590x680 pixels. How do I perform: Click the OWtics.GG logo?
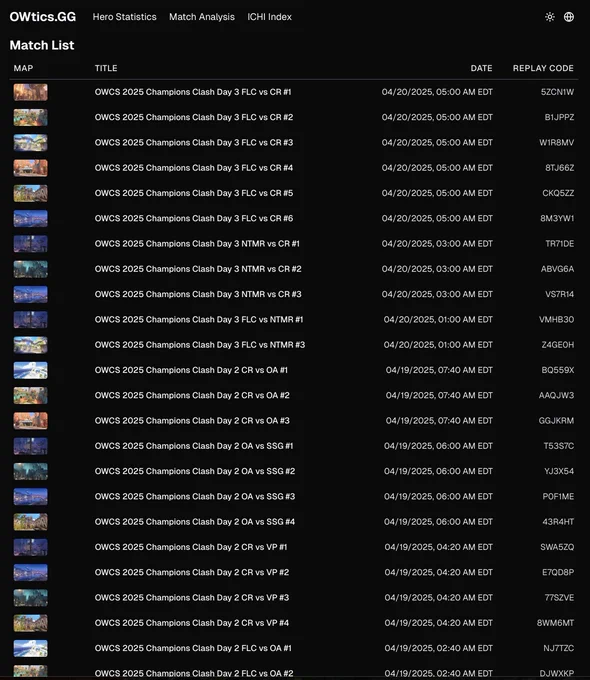point(43,16)
